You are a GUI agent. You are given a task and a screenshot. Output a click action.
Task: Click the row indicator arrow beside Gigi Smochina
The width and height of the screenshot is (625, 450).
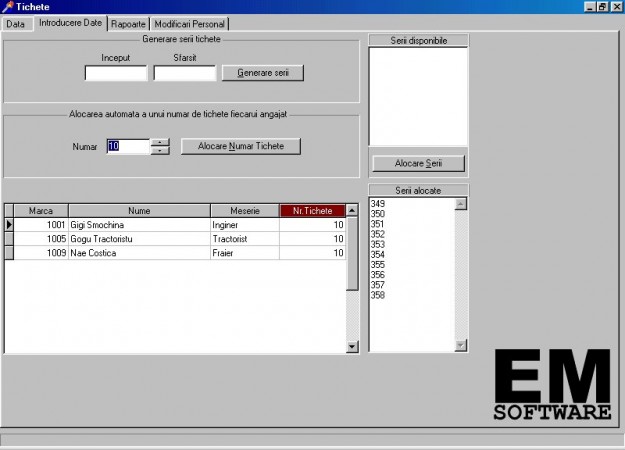click(x=10, y=225)
